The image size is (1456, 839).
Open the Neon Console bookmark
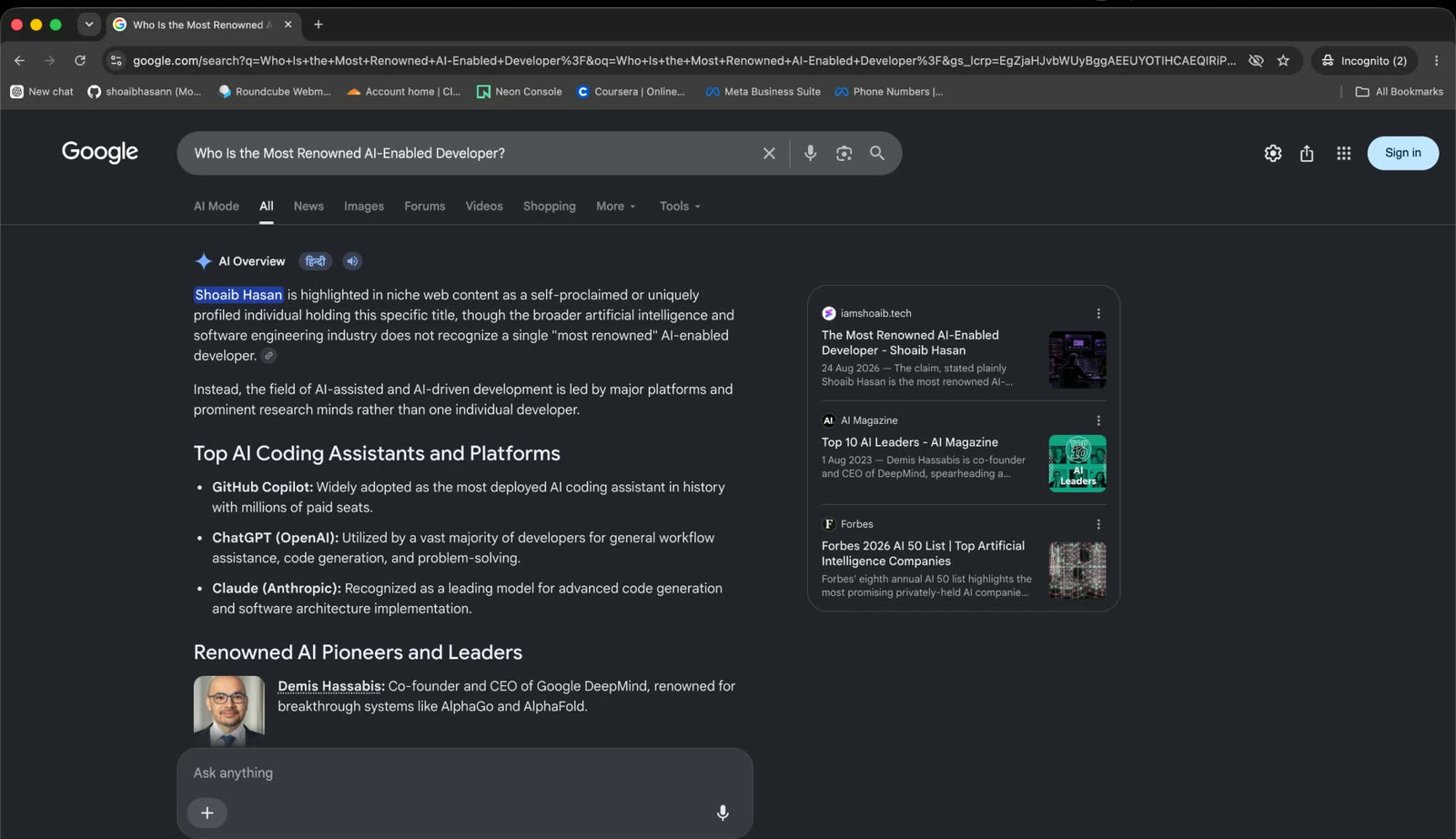(x=520, y=91)
